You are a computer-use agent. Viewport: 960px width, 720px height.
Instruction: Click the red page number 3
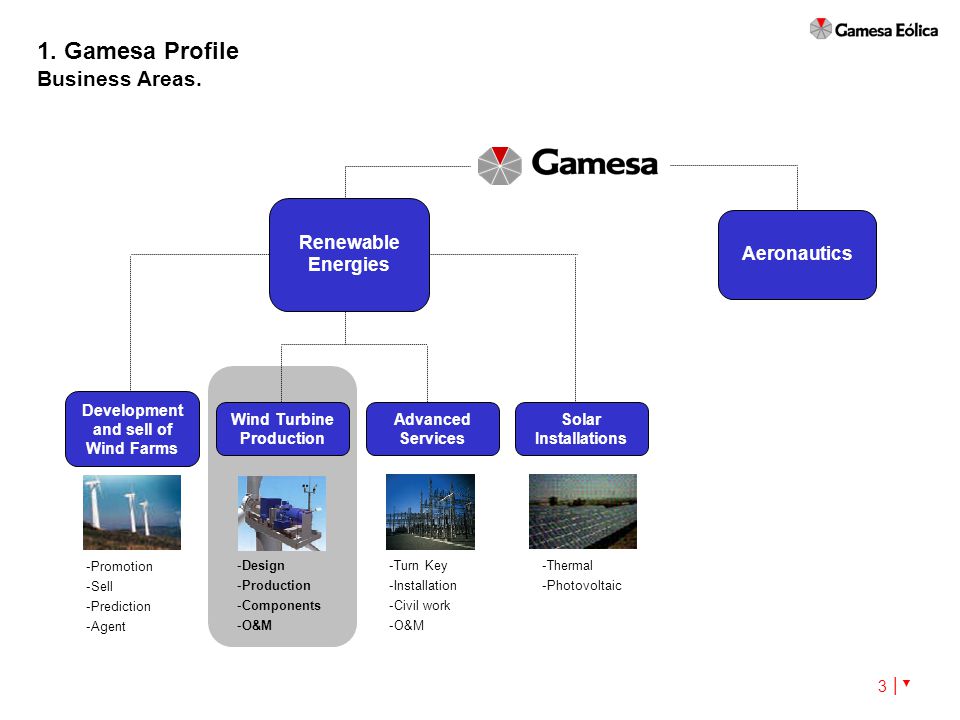(882, 686)
